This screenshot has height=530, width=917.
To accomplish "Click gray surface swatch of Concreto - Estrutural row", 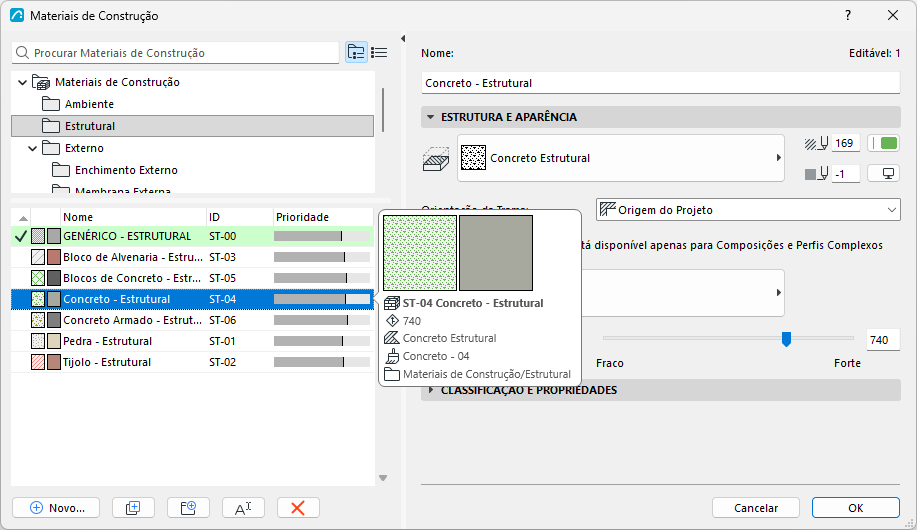I will [x=54, y=299].
